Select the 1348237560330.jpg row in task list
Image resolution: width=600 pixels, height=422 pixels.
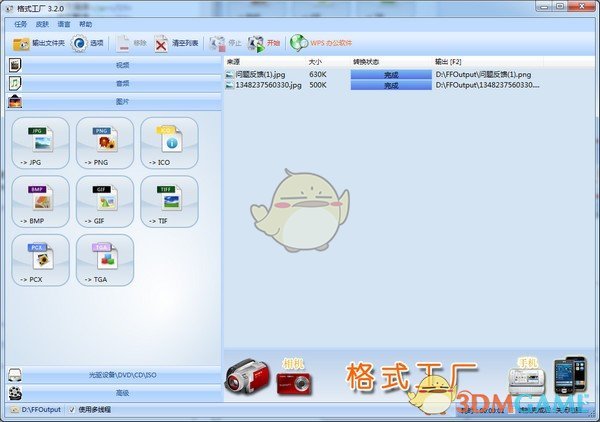(262, 86)
